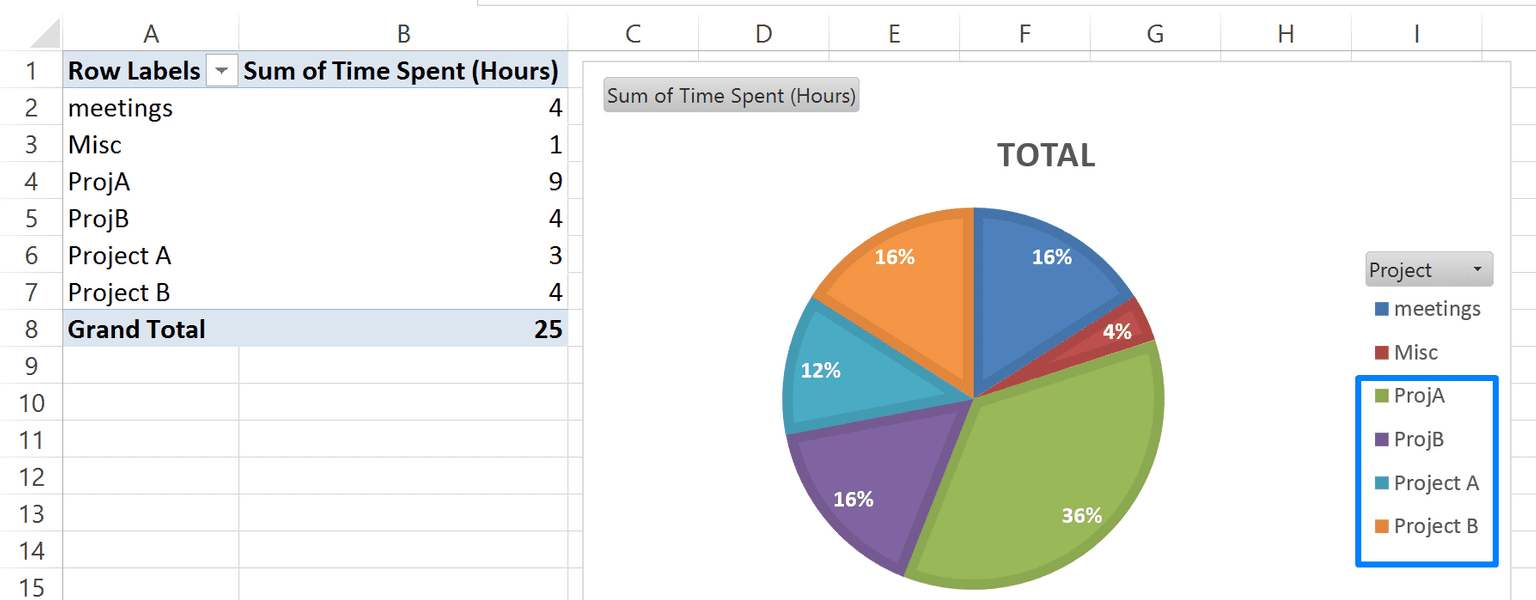The height and width of the screenshot is (600, 1536).
Task: Click the Grand Total cell
Action: (x=136, y=329)
